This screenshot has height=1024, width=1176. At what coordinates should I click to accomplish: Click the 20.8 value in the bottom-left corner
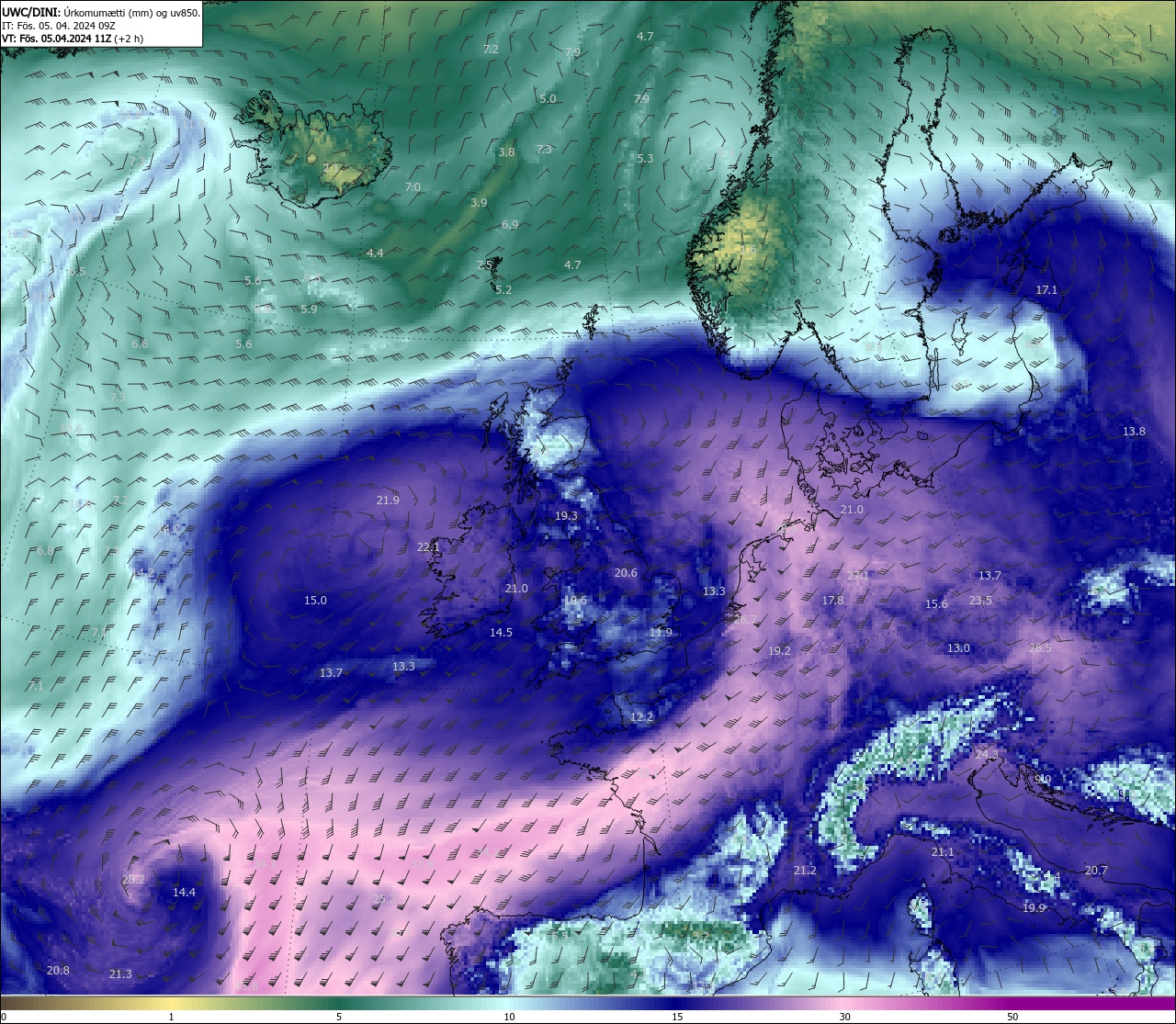point(58,970)
